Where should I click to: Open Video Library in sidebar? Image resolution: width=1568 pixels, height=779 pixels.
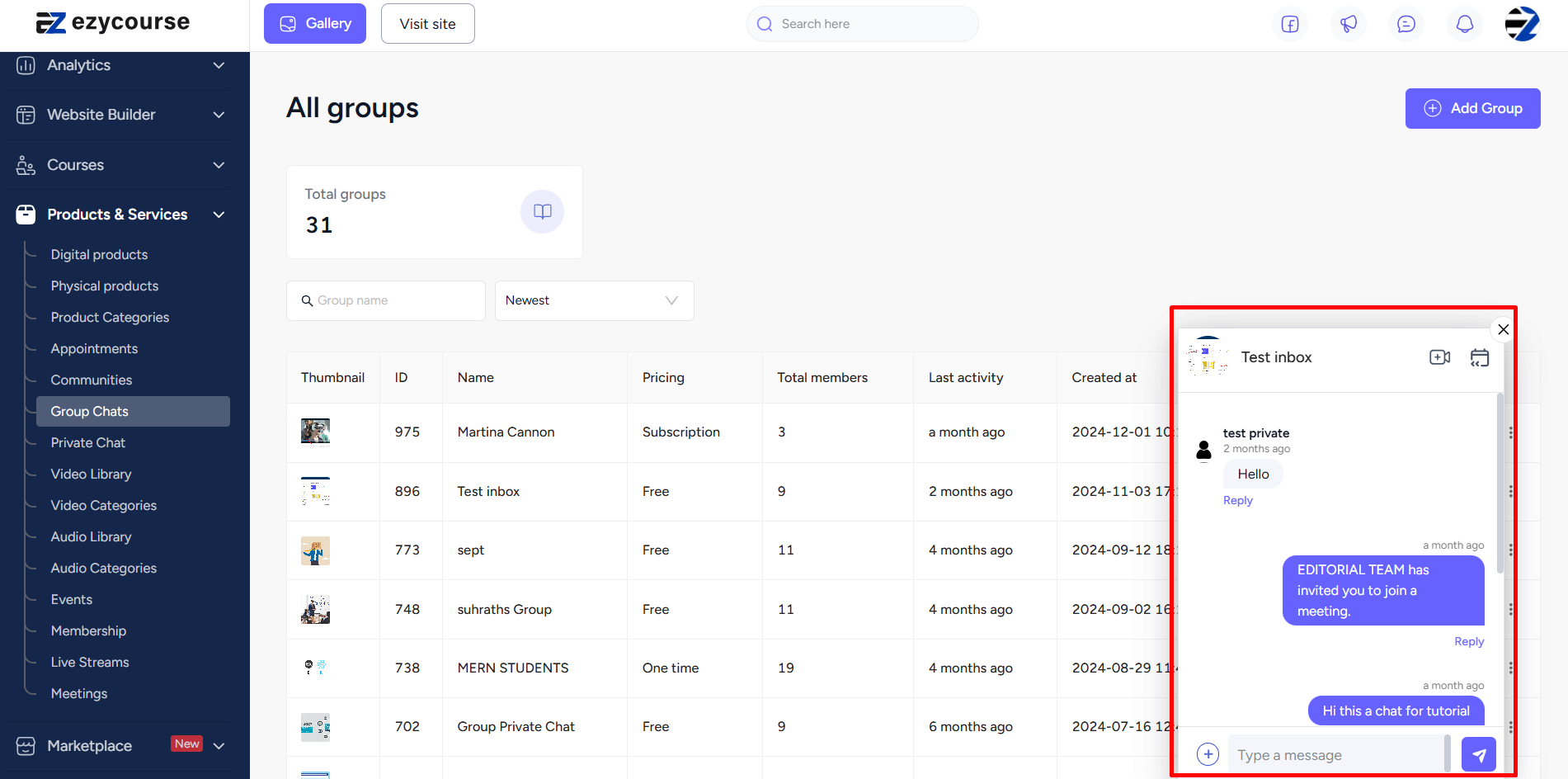(91, 474)
